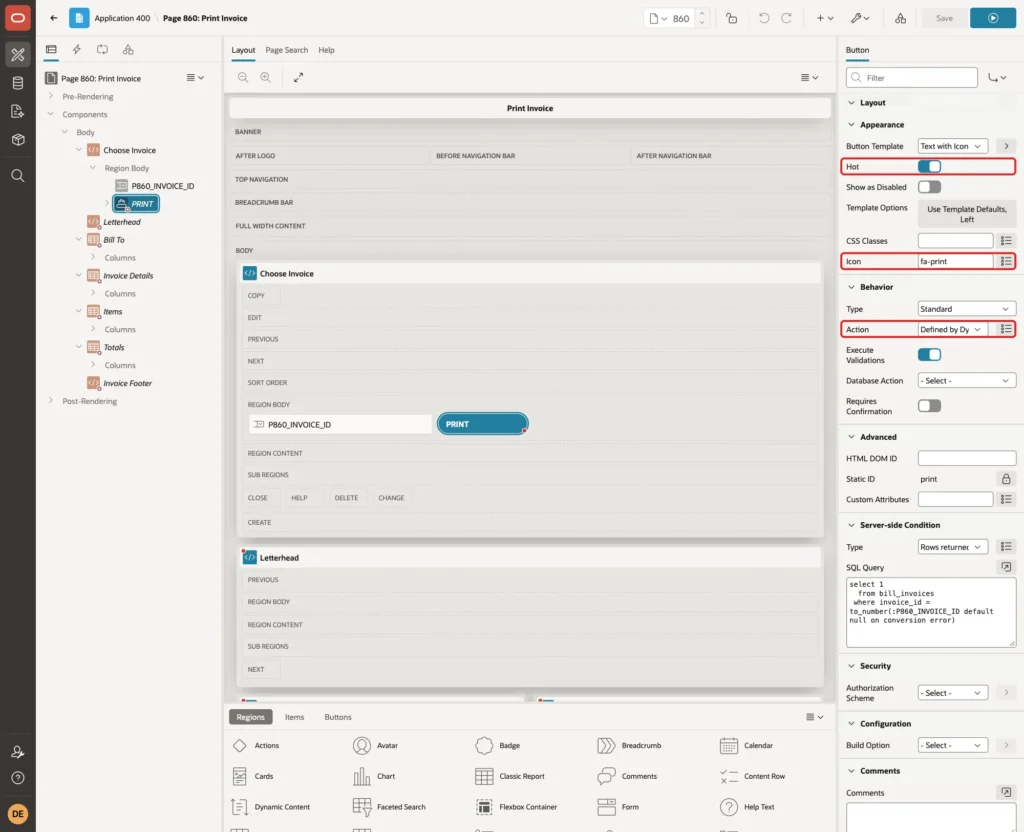Enable the Requires Confirmation switch
The height and width of the screenshot is (832, 1024).
point(929,406)
